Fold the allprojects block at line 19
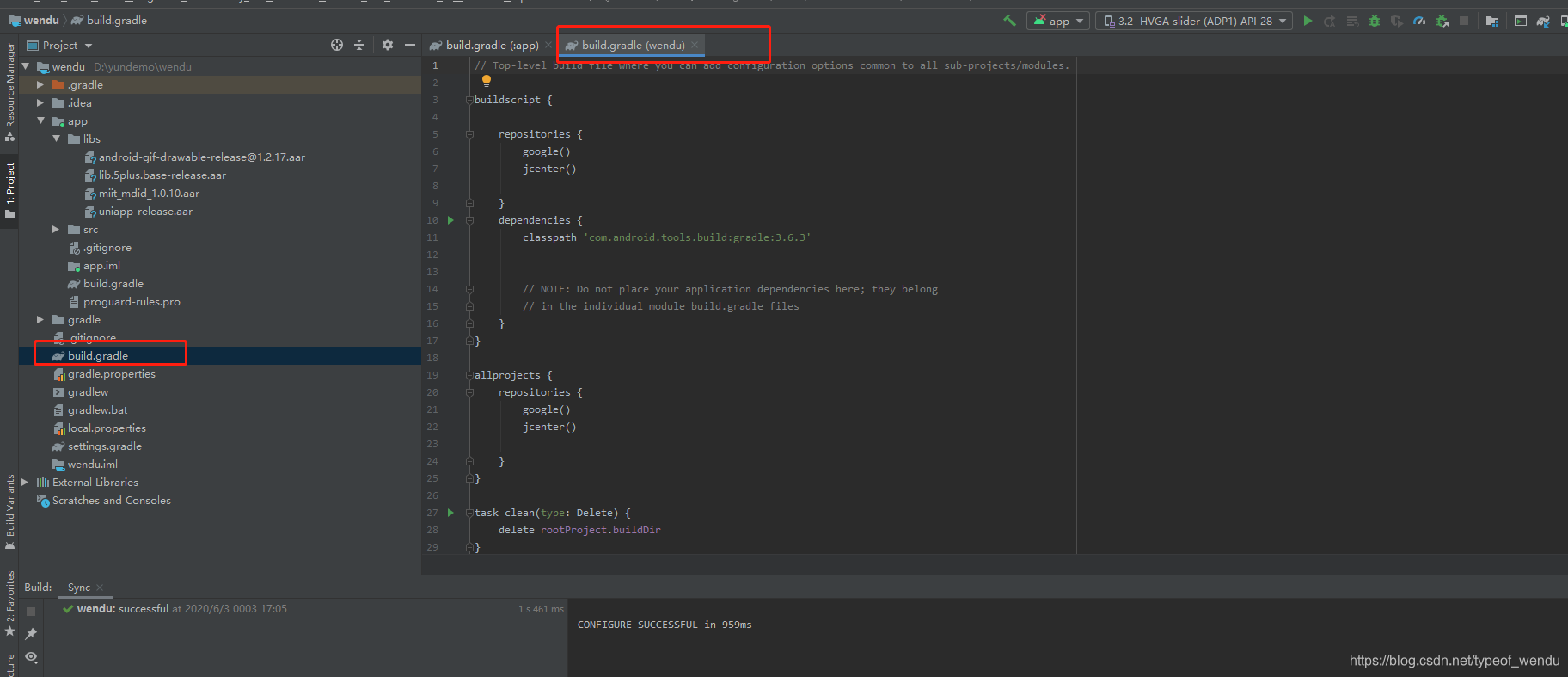The height and width of the screenshot is (677, 1568). (469, 375)
